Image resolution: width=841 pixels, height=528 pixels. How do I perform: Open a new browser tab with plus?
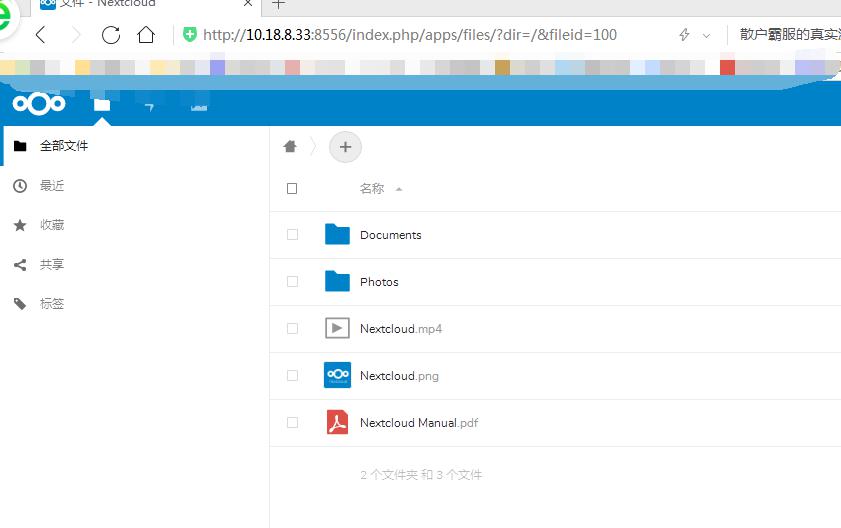[278, 4]
